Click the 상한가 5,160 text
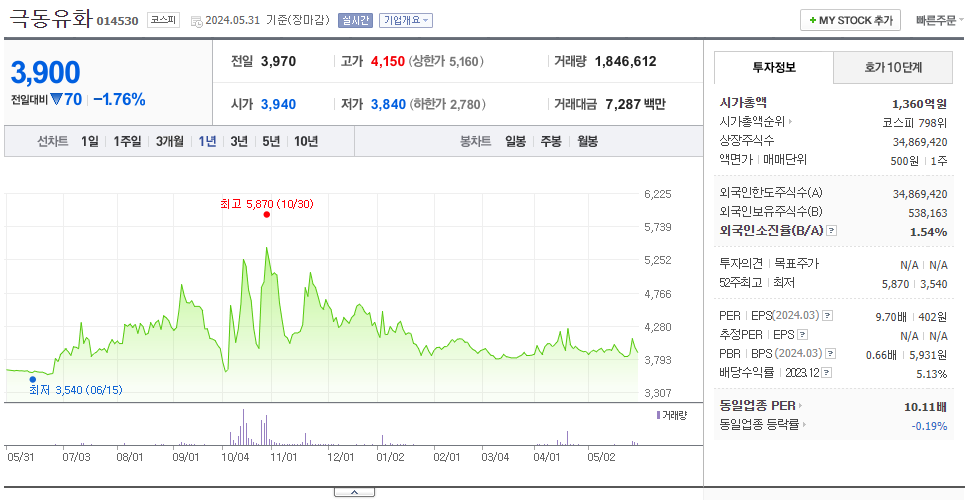This screenshot has width=968, height=500. point(446,62)
